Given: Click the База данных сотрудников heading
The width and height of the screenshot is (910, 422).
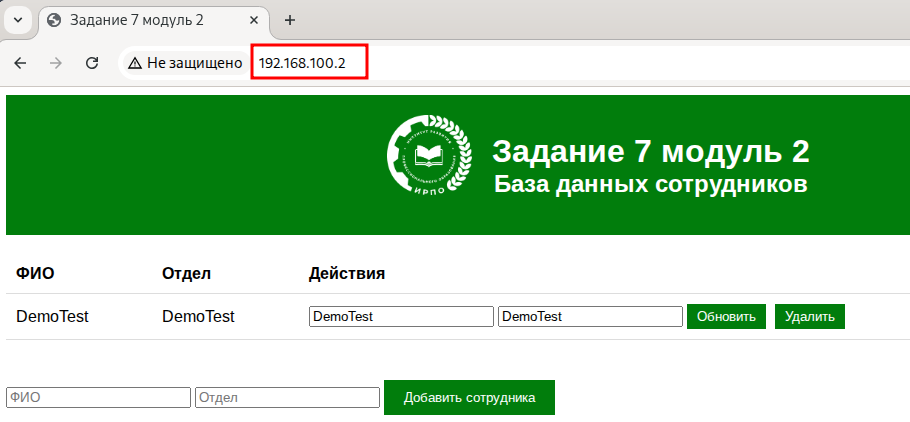Looking at the screenshot, I should tap(651, 184).
